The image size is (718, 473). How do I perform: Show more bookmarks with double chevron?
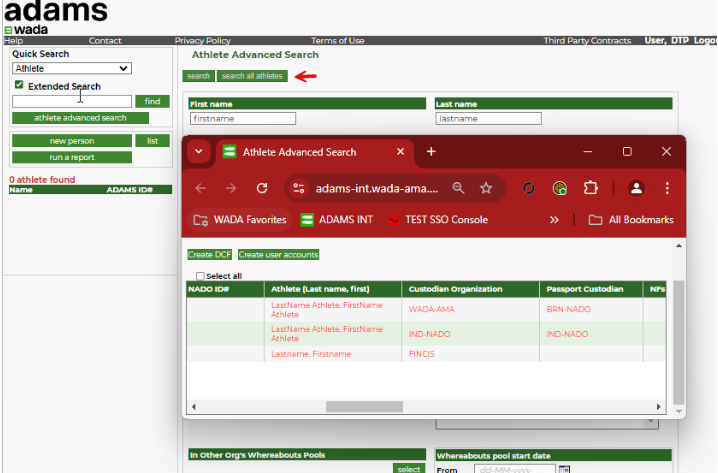pos(554,220)
